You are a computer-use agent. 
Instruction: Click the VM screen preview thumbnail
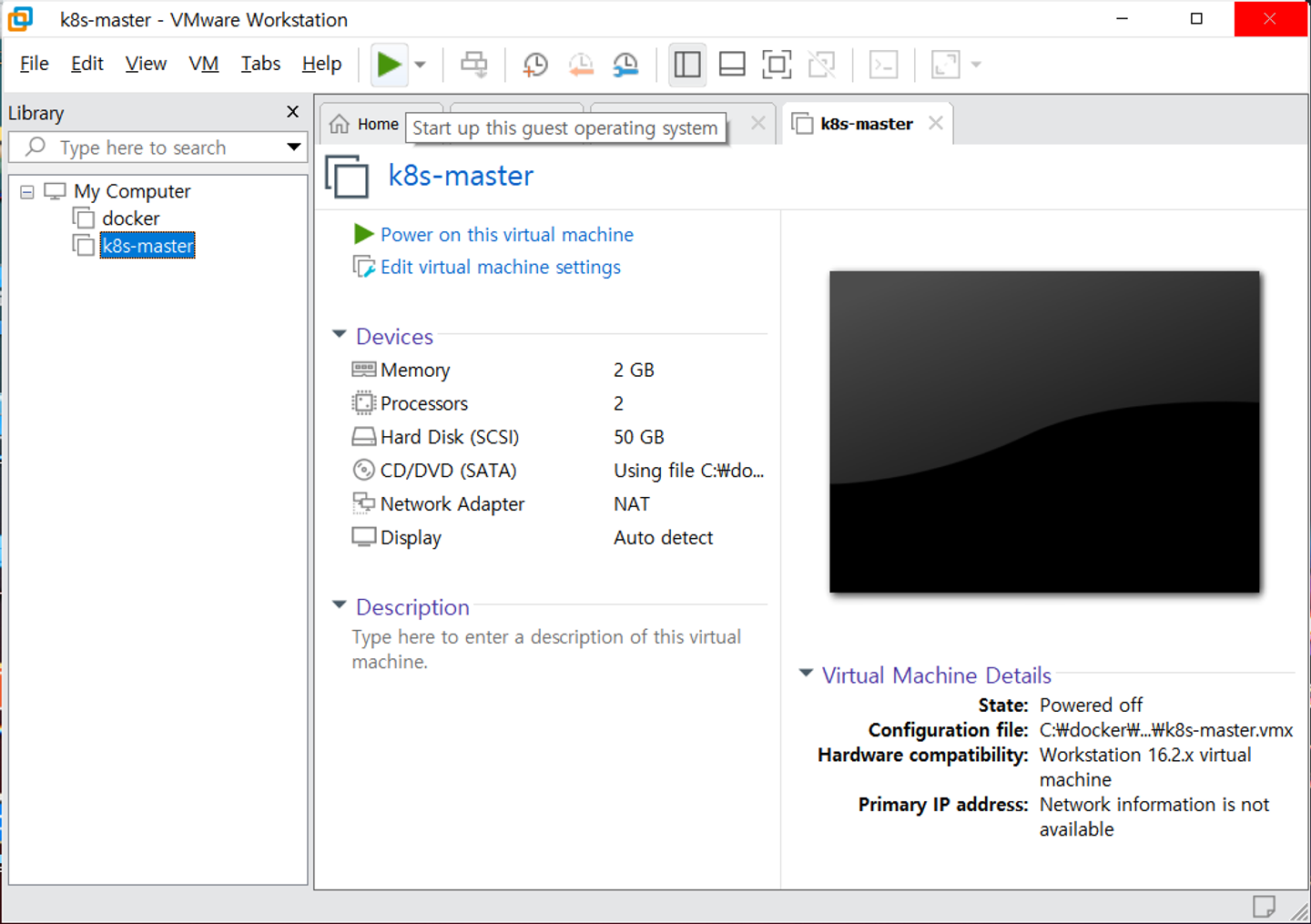[1044, 432]
